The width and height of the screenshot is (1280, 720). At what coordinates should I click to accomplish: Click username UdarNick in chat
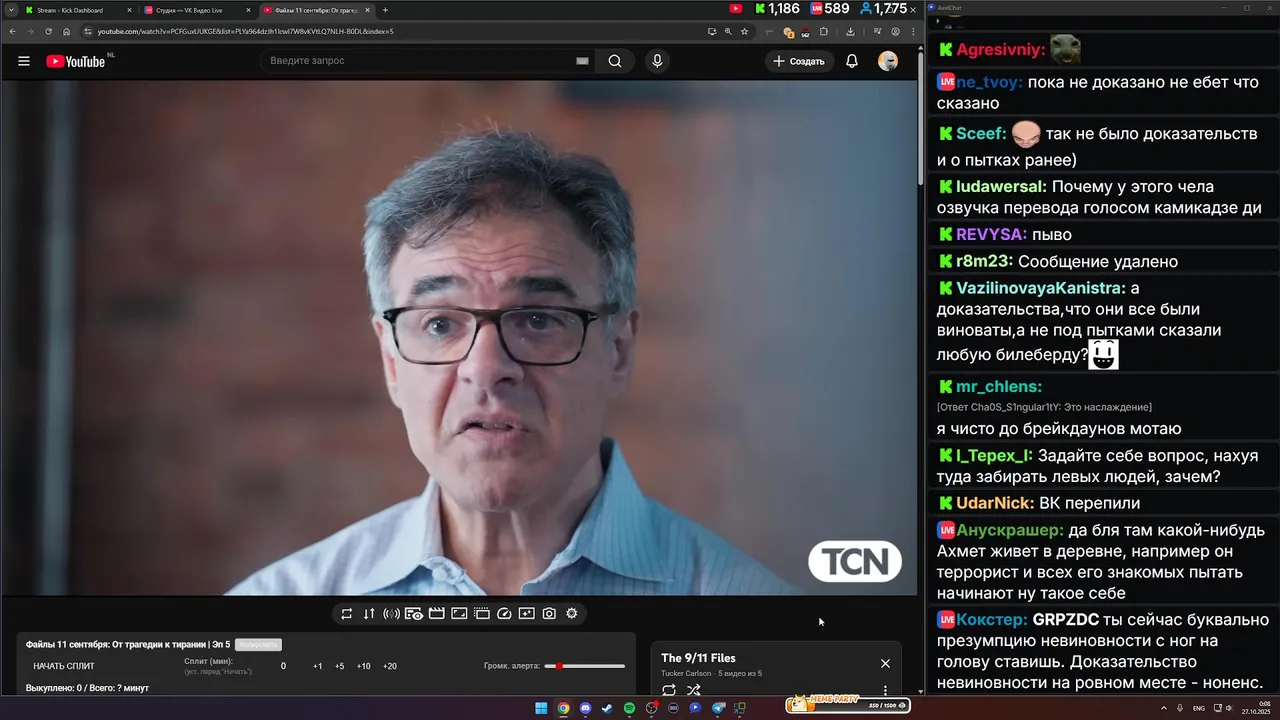(995, 503)
